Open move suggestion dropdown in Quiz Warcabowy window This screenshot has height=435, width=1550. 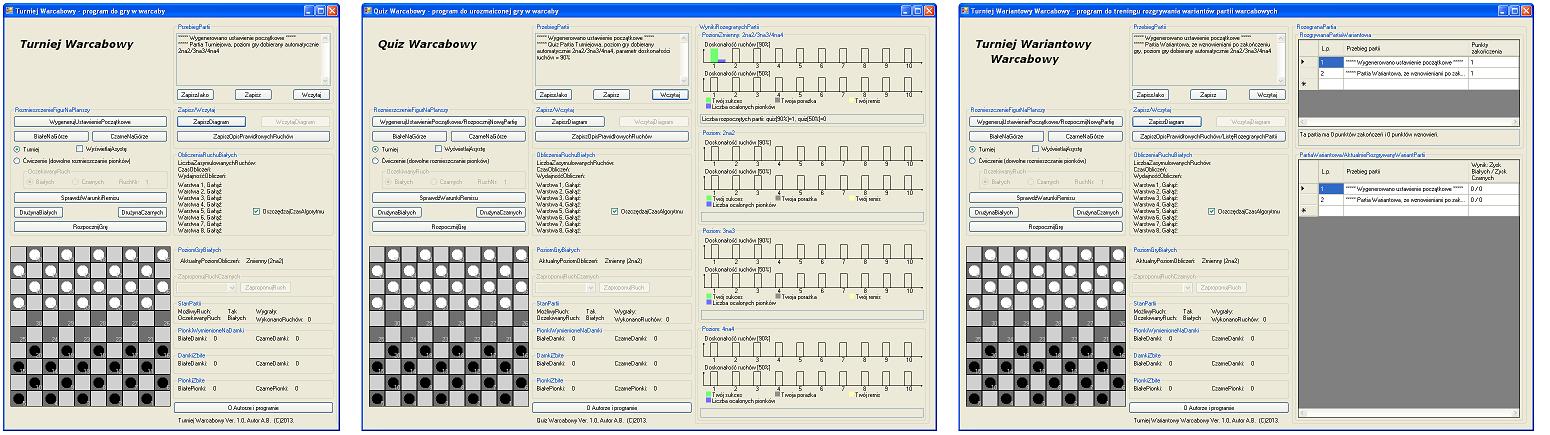tap(590, 287)
